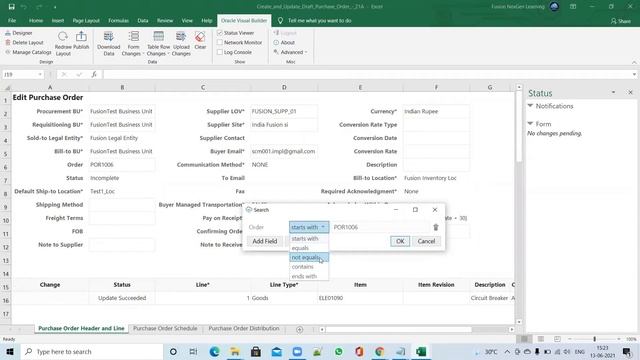Open the About info
Image resolution: width=640 pixels, height=360 pixels.
[284, 42]
